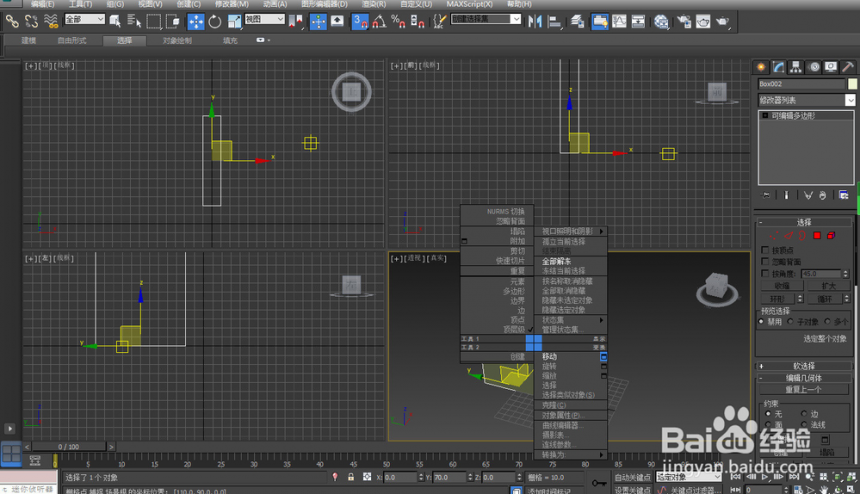
Task: Expand 转换为 submenu in context menu
Action: tap(571, 455)
